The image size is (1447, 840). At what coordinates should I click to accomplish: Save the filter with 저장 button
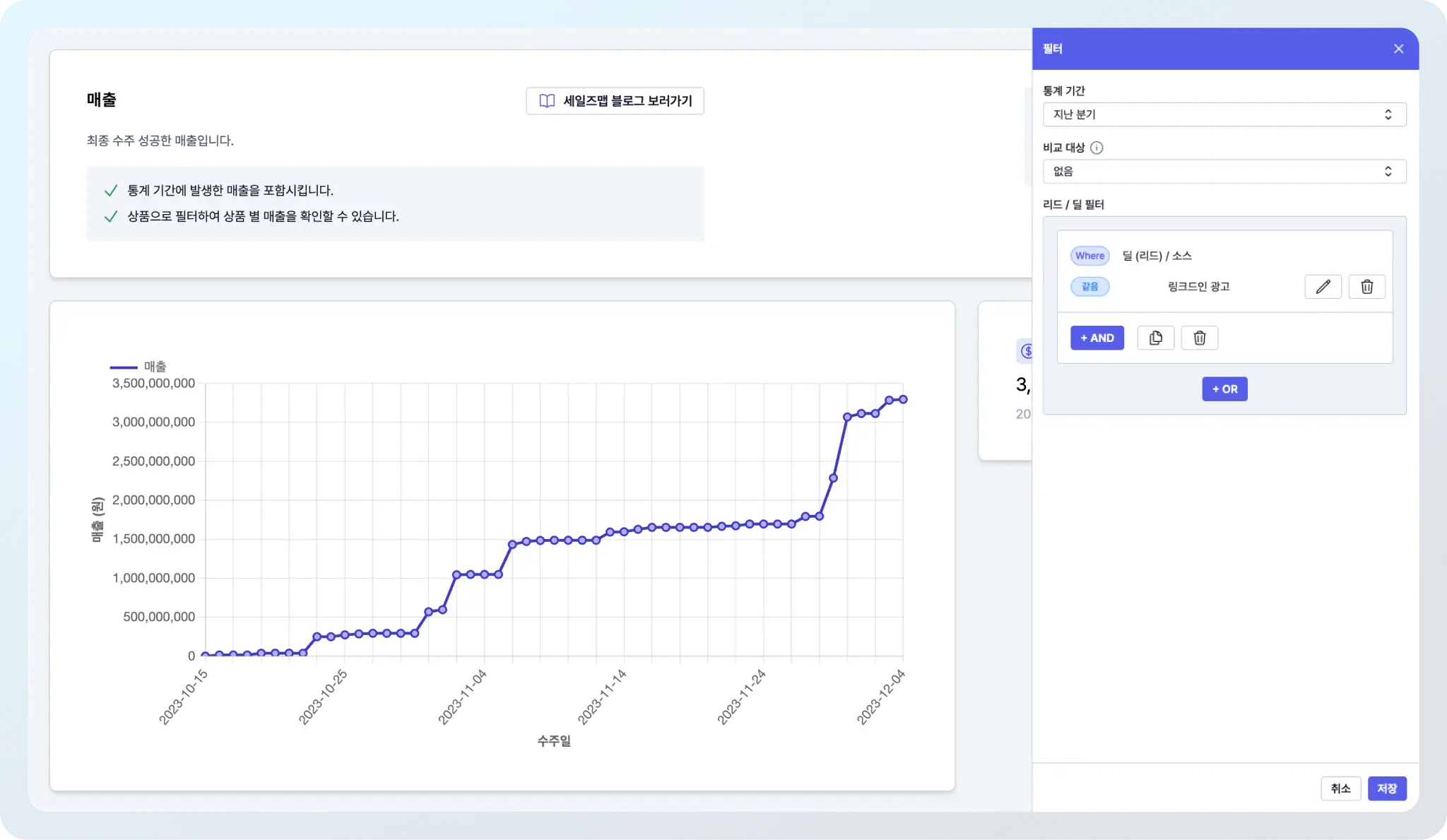pyautogui.click(x=1387, y=788)
